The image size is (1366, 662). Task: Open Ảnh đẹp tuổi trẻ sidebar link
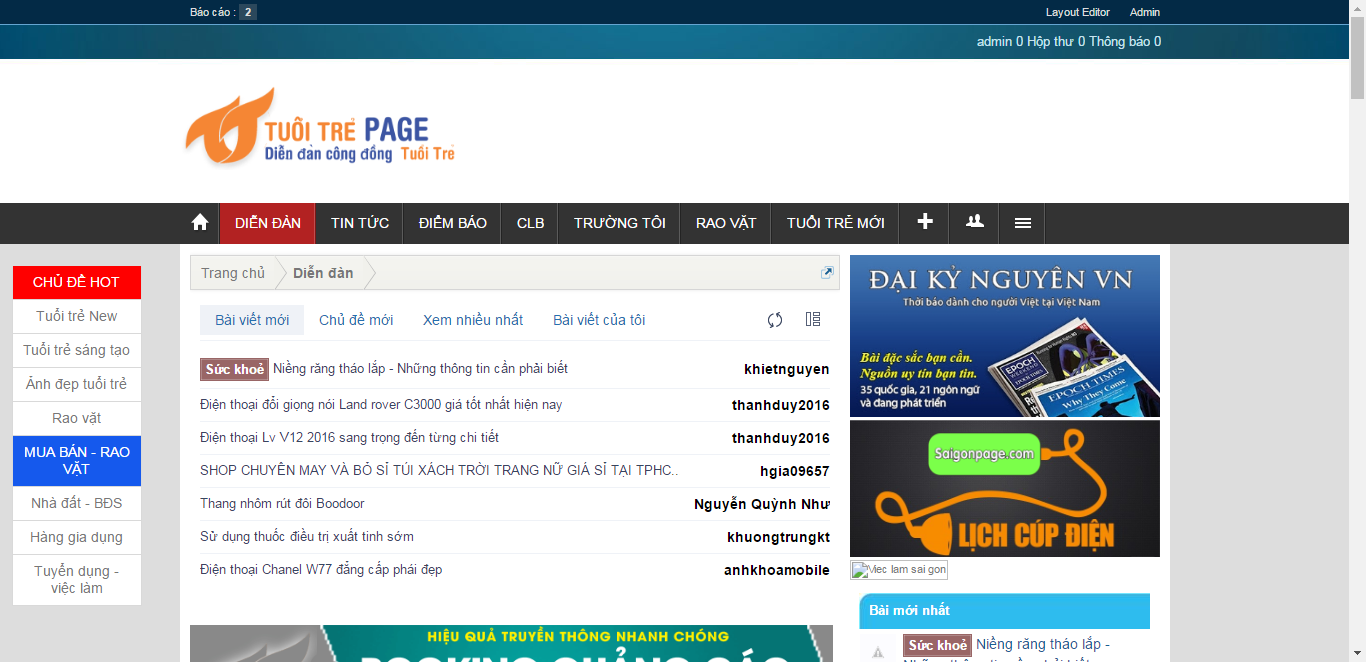(x=77, y=384)
